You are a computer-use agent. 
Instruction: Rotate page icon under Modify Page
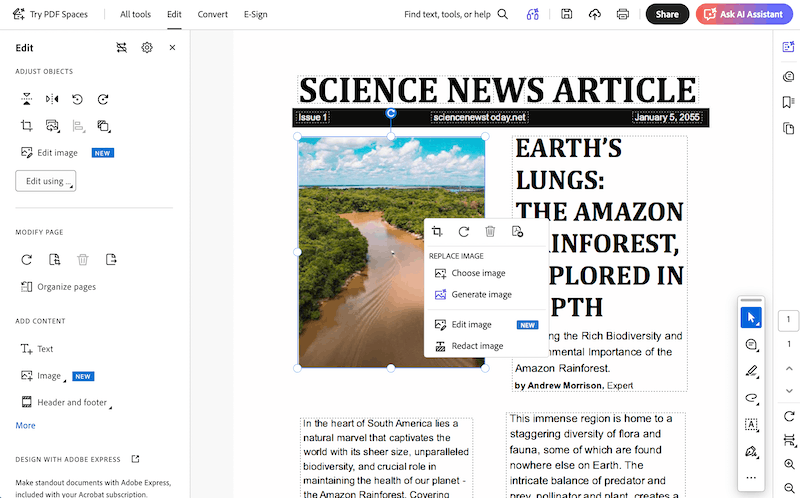pyautogui.click(x=27, y=260)
